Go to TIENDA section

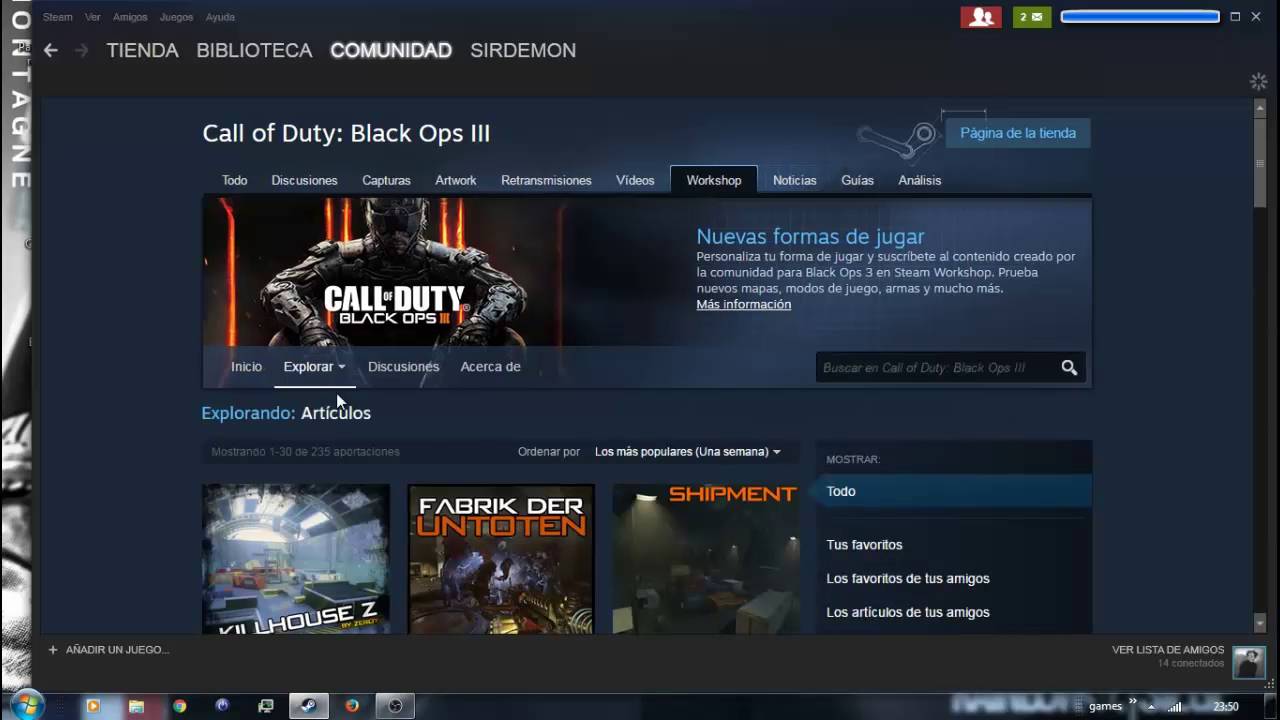[x=143, y=50]
